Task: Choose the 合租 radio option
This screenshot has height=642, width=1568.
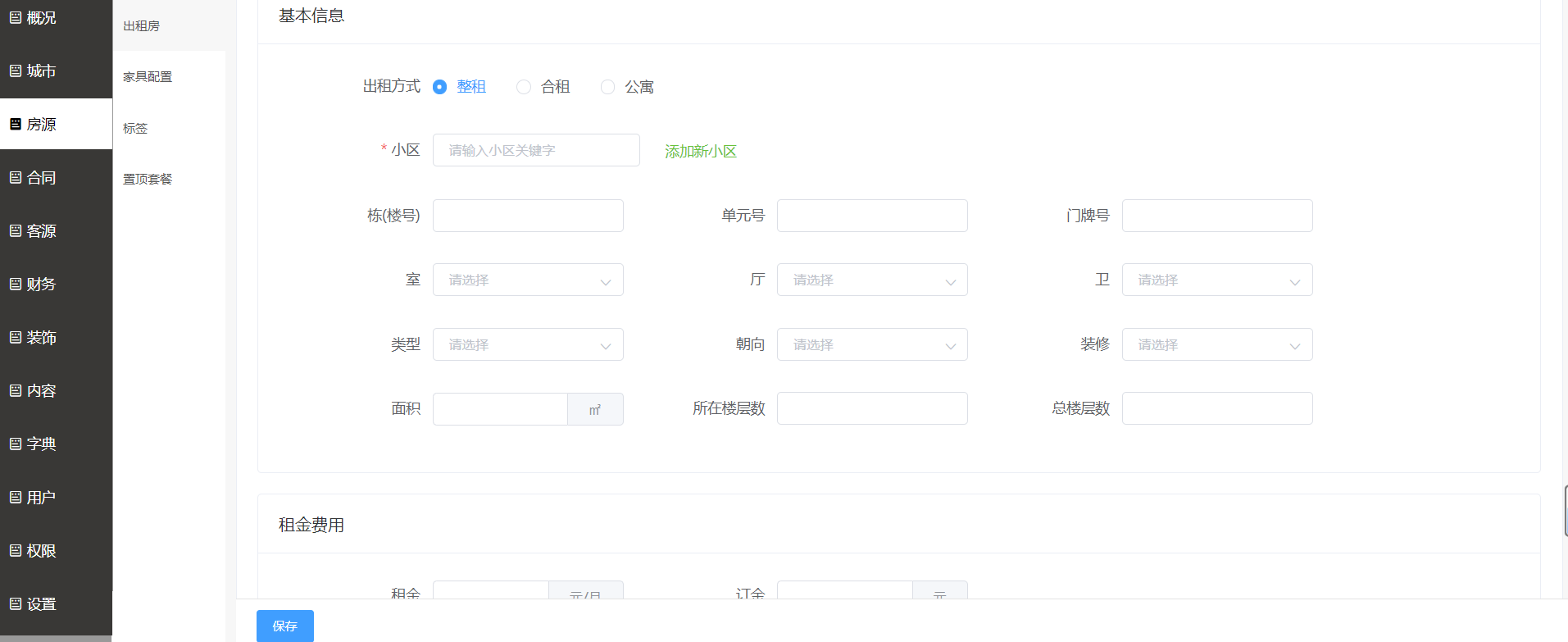Action: 524,87
